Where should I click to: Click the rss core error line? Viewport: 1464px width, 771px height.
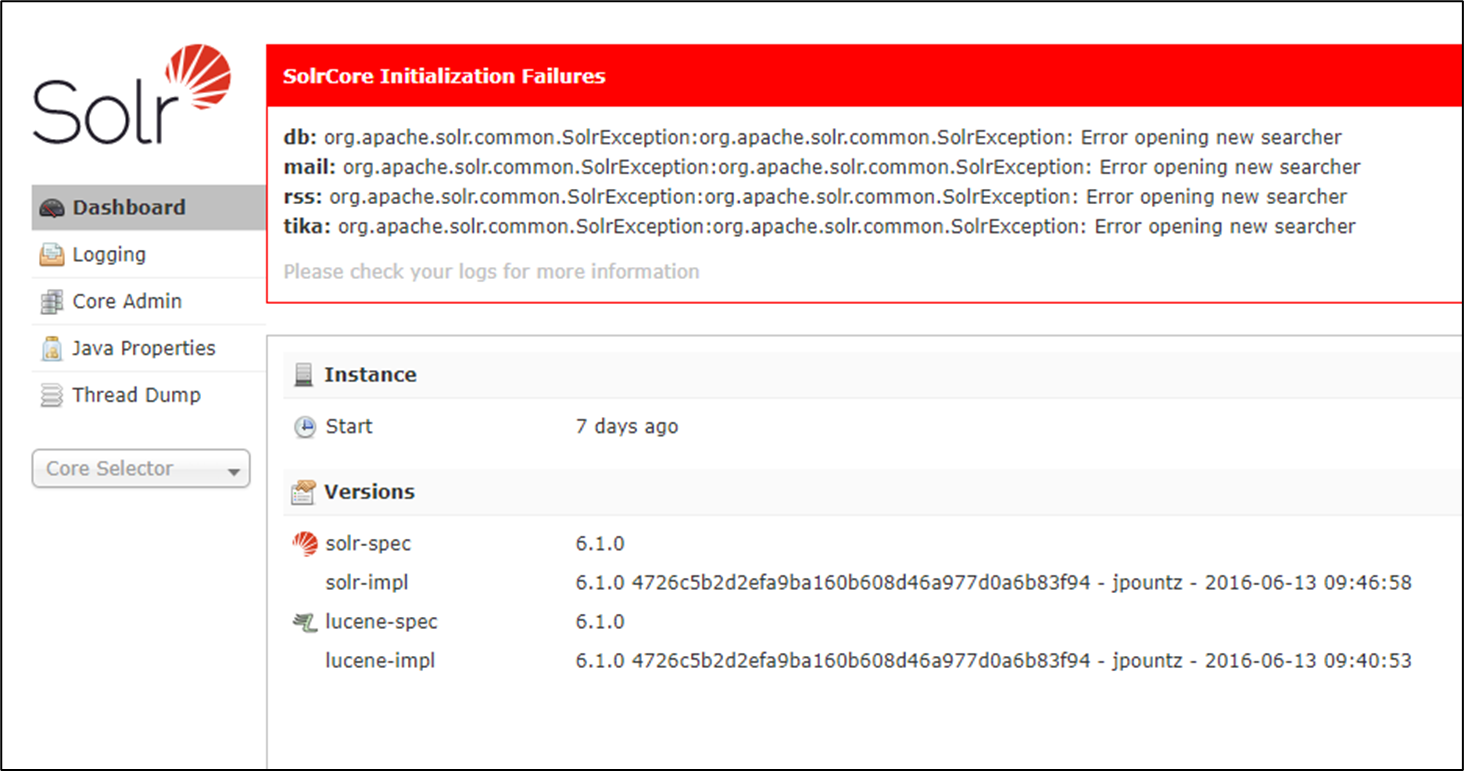pos(815,197)
